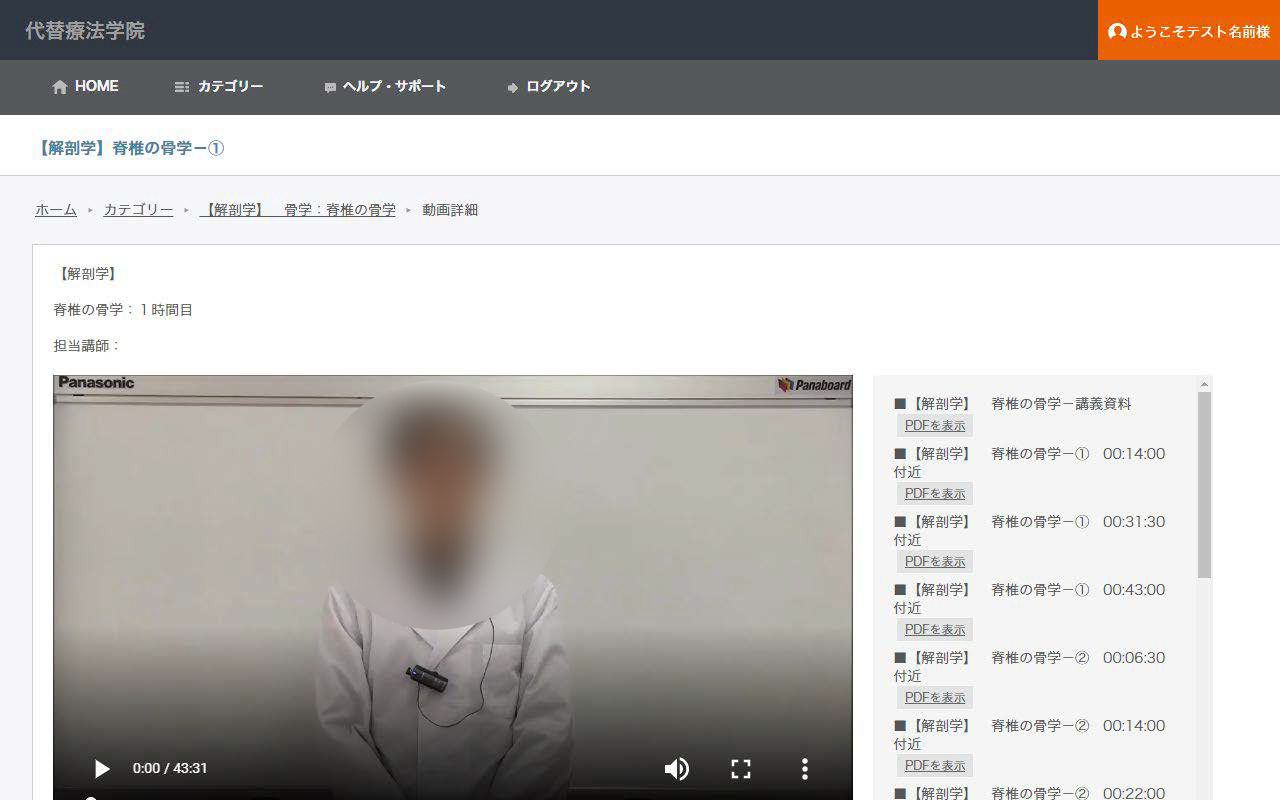The height and width of the screenshot is (800, 1280).
Task: Click the help support speech bubble icon
Action: pos(330,88)
